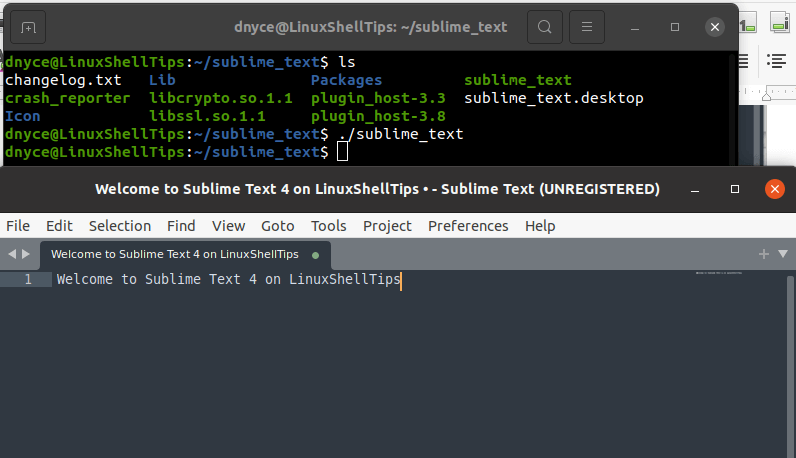Close the terminal window
Screen dimensions: 796x458
[x=715, y=27]
